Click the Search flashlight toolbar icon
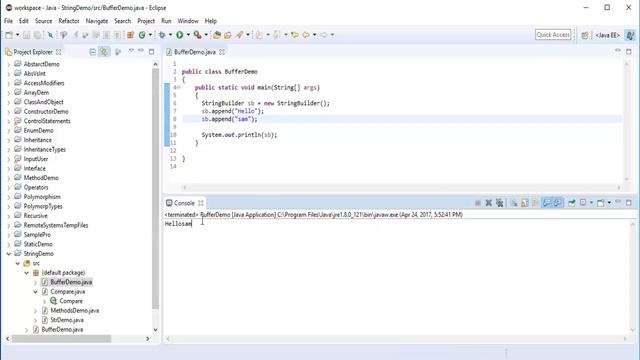 click(x=239, y=35)
